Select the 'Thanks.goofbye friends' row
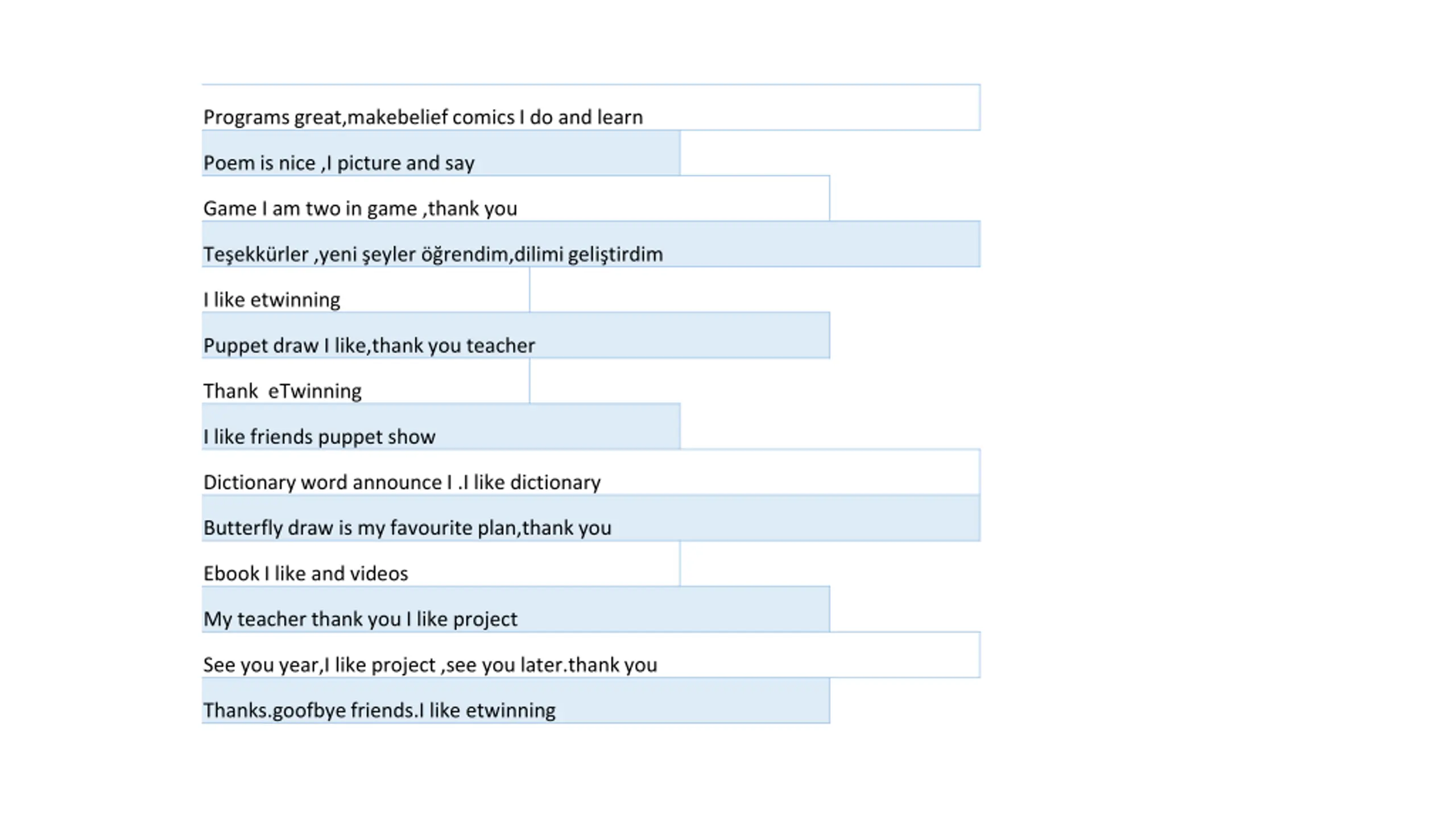This screenshot has width=1456, height=819. [515, 700]
